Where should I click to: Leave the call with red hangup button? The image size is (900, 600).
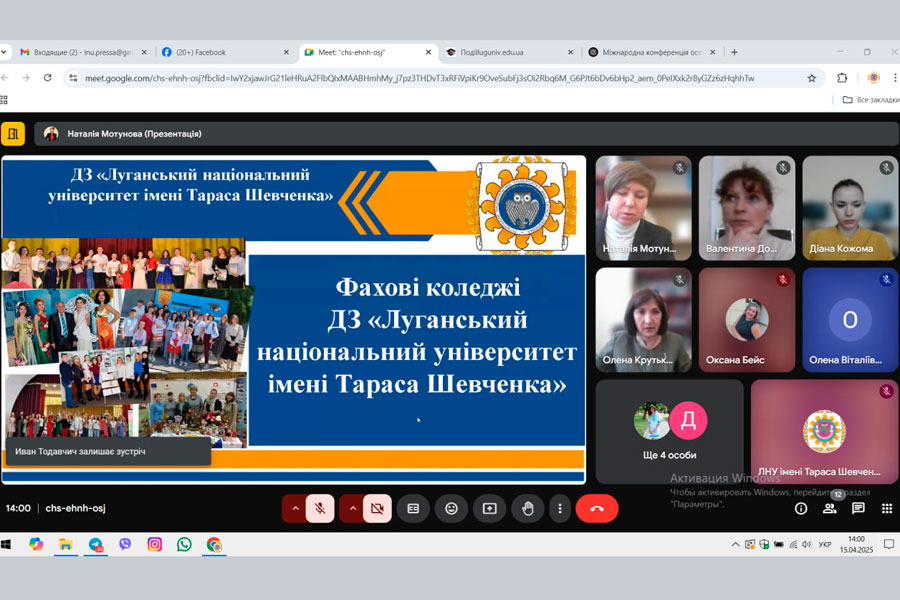pos(597,508)
